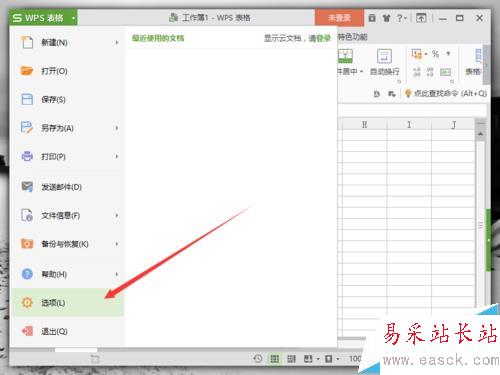The height and width of the screenshot is (375, 500).
Task: Click the 退出(Q) exit icon
Action: tap(27, 331)
